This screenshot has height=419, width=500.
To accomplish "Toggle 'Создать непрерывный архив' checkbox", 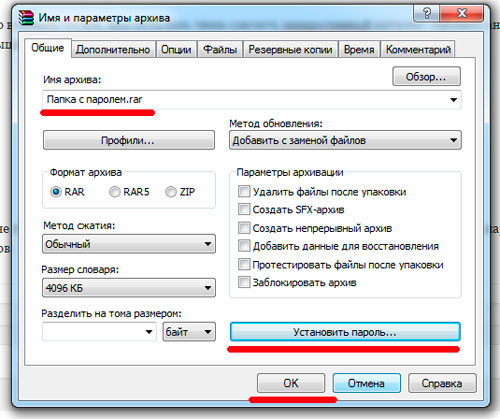I will coord(244,228).
